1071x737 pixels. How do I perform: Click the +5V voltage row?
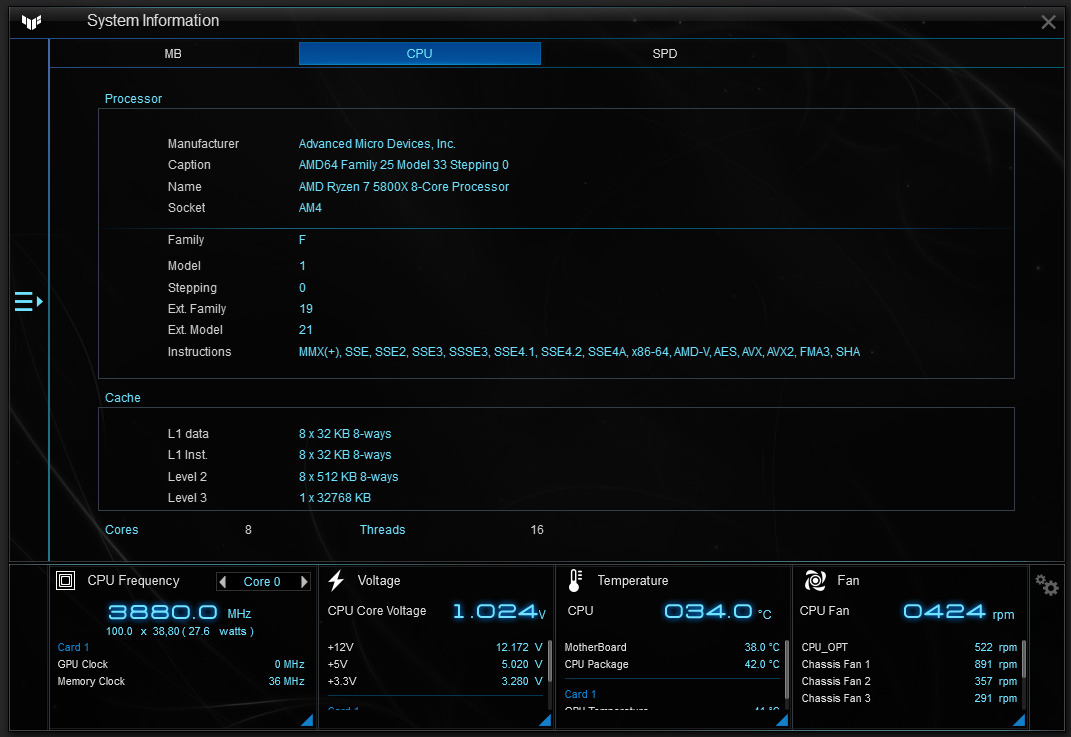coord(435,664)
